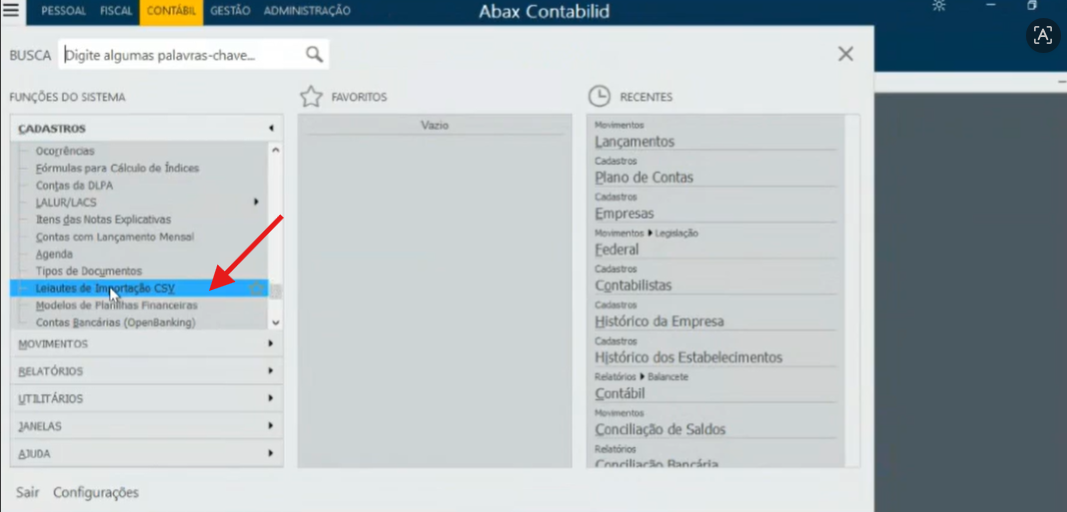Open recent item Plano de Contas
This screenshot has height=512, width=1067.
644,178
